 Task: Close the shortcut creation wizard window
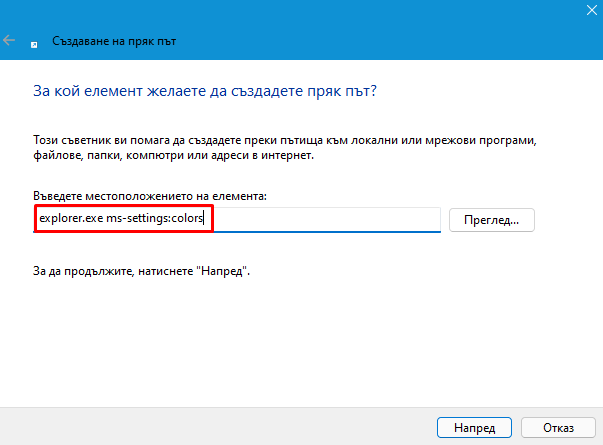591,10
